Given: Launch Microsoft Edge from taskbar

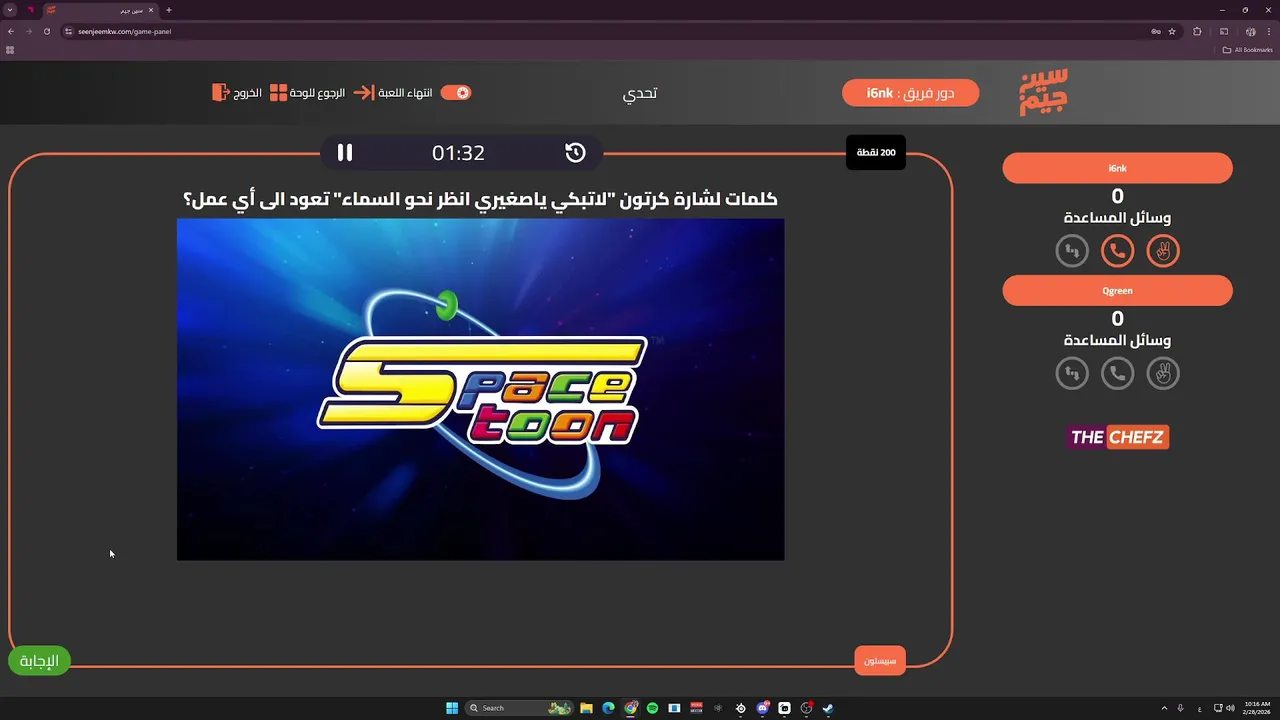Looking at the screenshot, I should pyautogui.click(x=609, y=708).
